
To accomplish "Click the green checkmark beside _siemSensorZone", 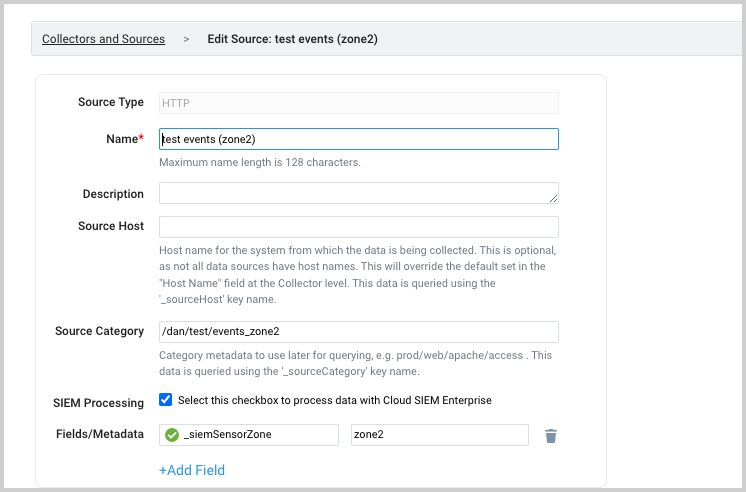I will click(x=171, y=435).
